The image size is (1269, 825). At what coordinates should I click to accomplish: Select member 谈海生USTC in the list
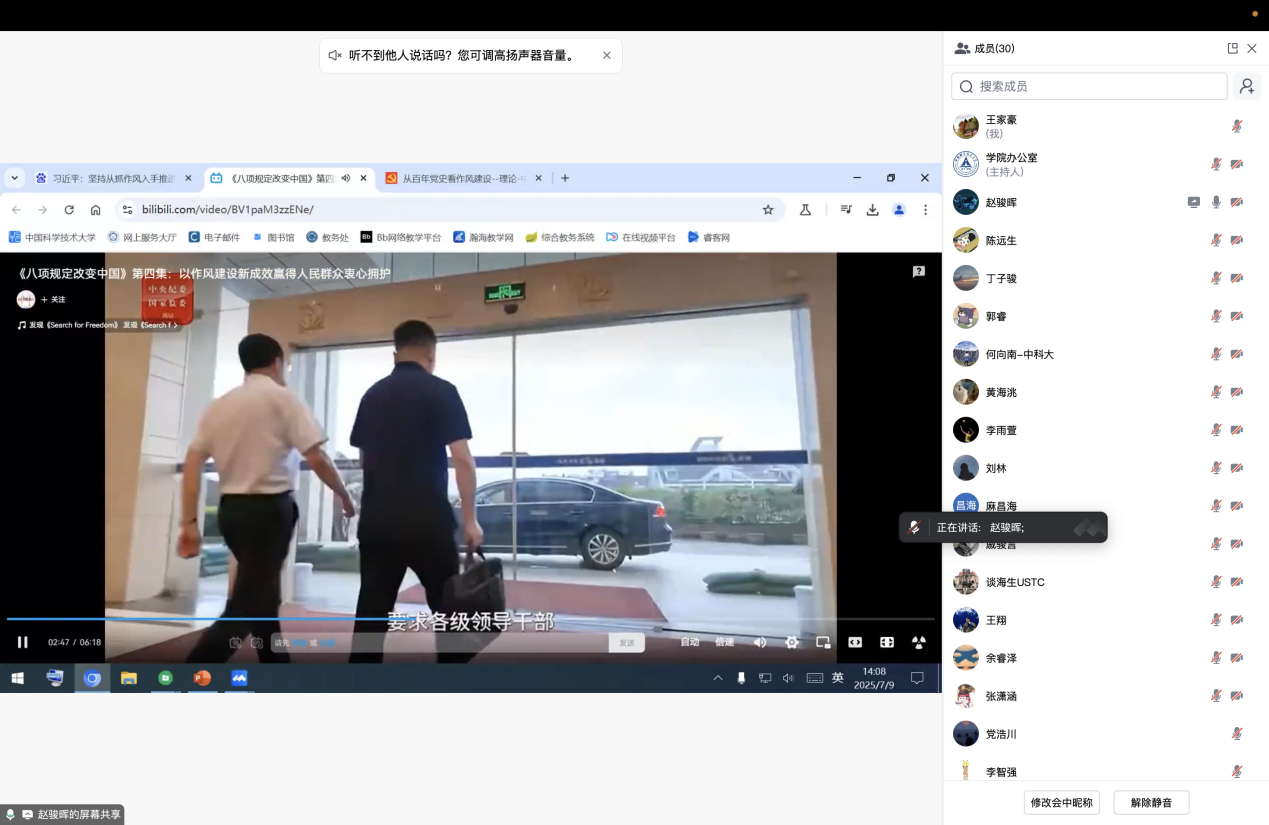pos(1105,582)
